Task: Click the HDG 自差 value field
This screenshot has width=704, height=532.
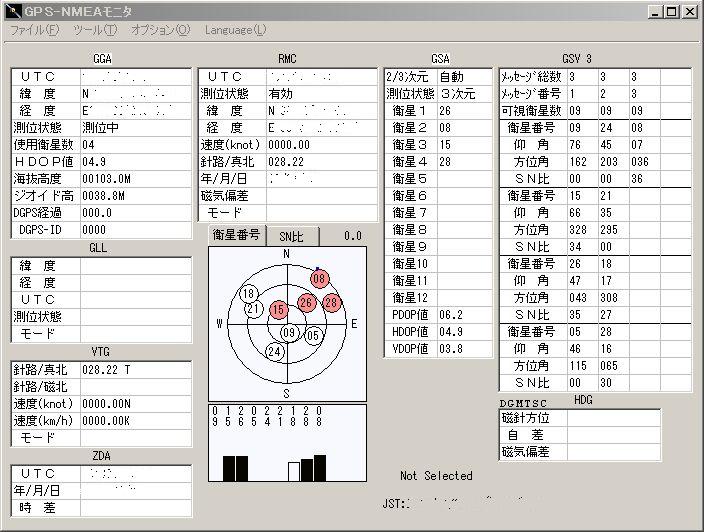Action: click(614, 435)
